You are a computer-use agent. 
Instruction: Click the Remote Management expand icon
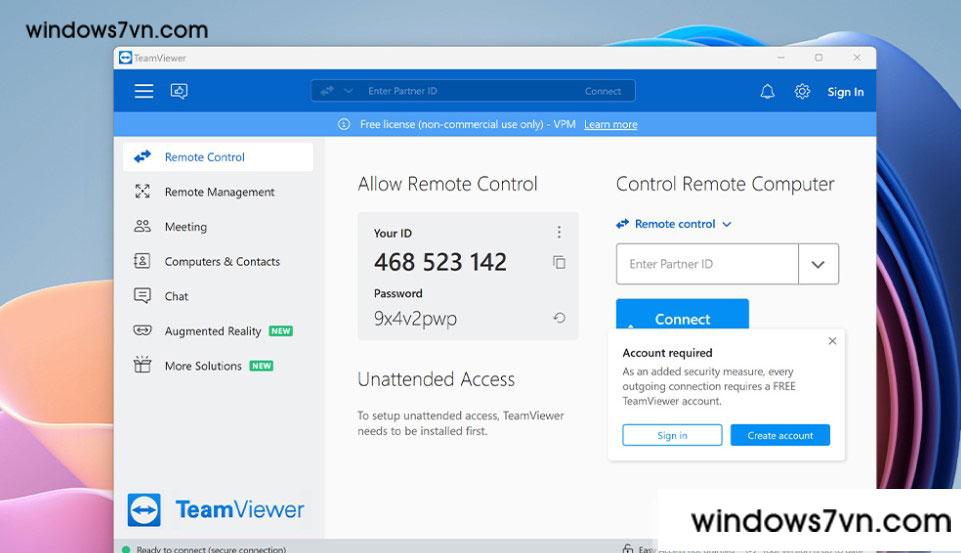[x=142, y=191]
